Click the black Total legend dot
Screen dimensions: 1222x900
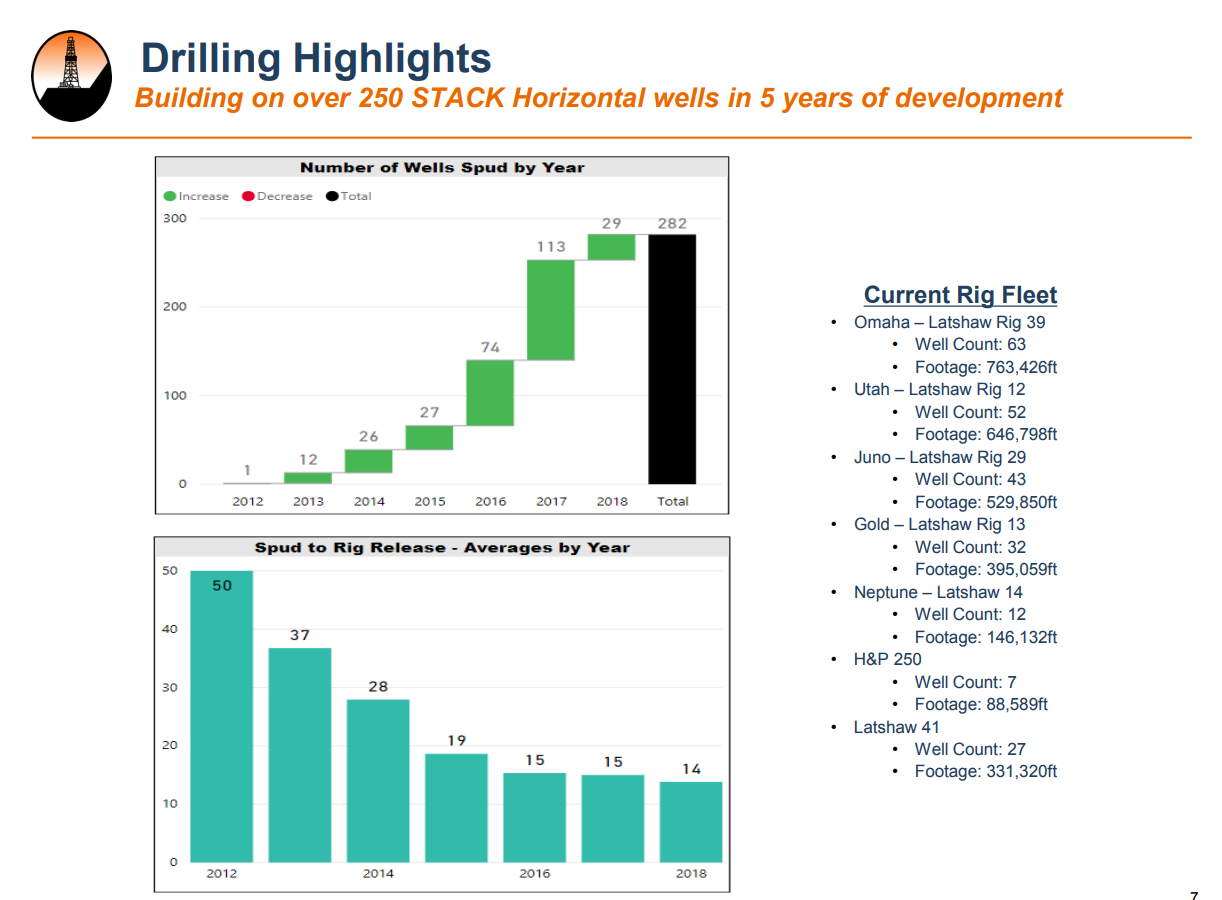pyautogui.click(x=332, y=197)
